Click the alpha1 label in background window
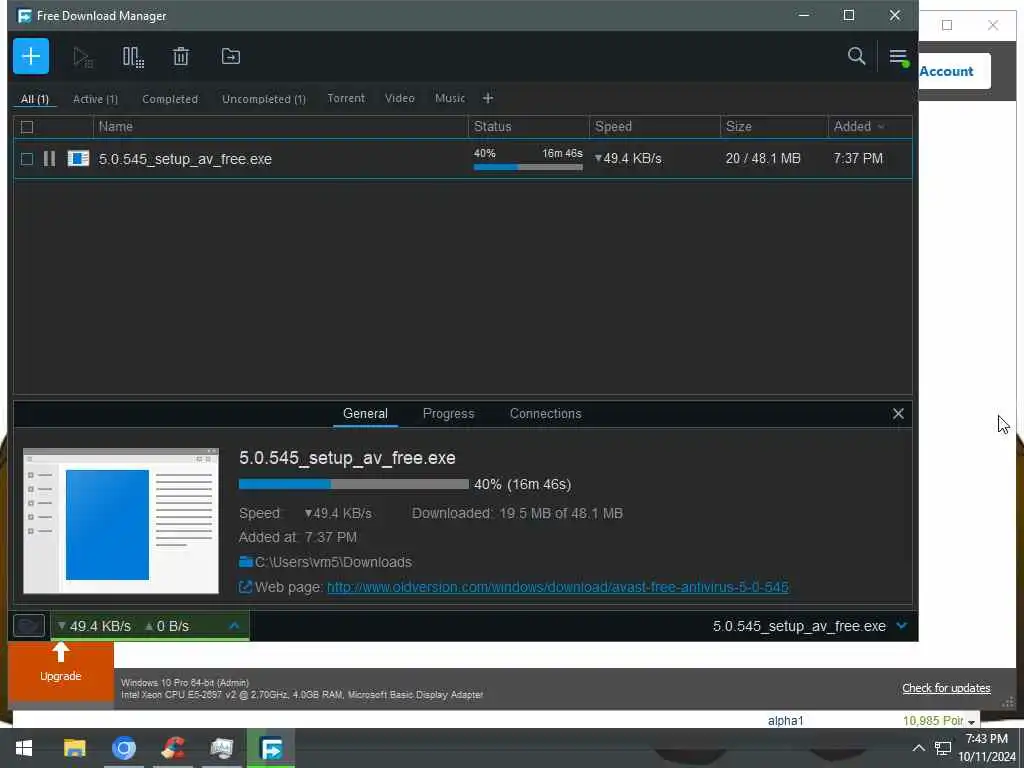 pos(785,720)
